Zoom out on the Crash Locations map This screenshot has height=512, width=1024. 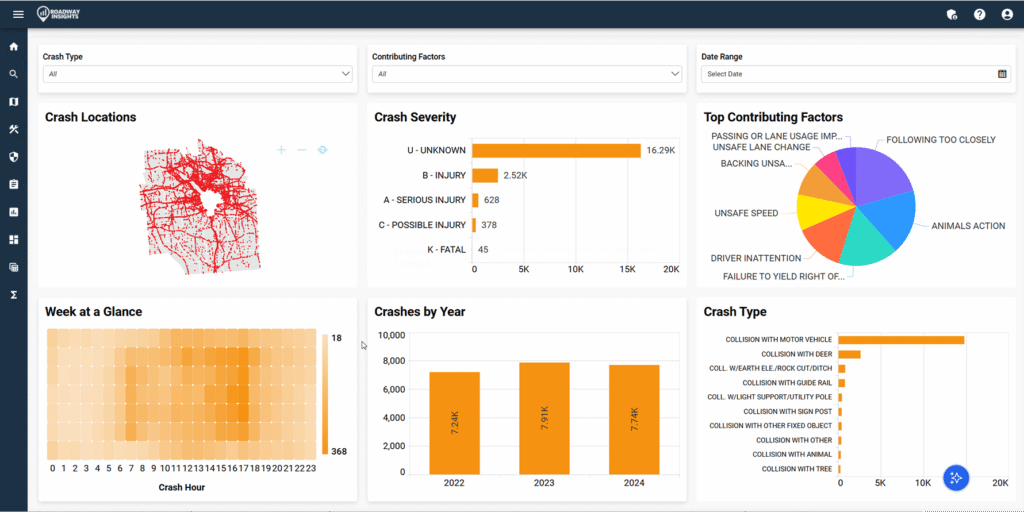pos(301,150)
